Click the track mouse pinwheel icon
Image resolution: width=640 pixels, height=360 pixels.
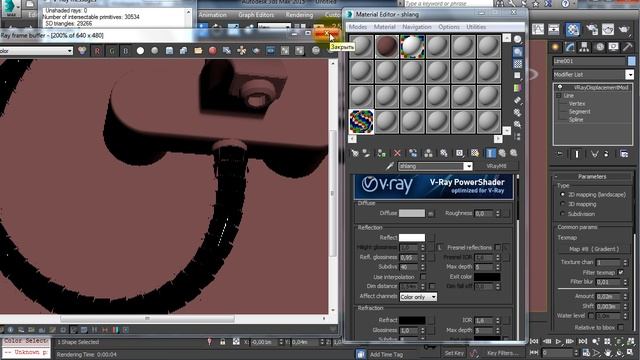click(242, 51)
